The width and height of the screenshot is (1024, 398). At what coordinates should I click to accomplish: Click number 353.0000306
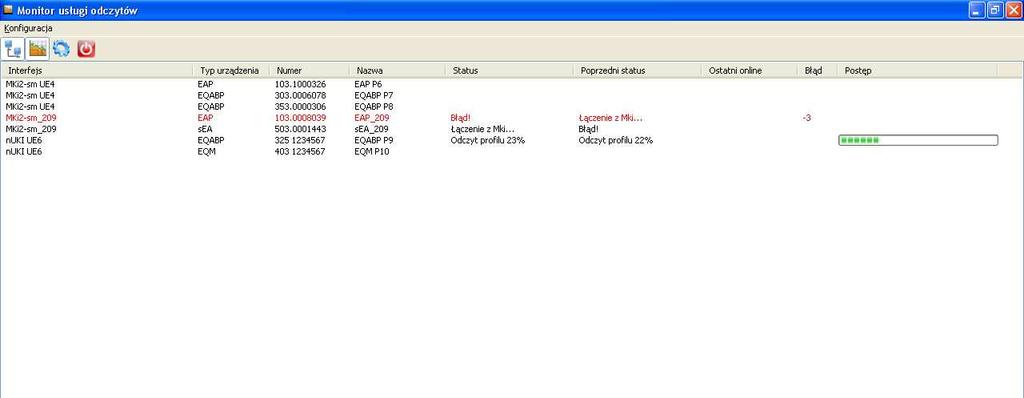coord(300,107)
